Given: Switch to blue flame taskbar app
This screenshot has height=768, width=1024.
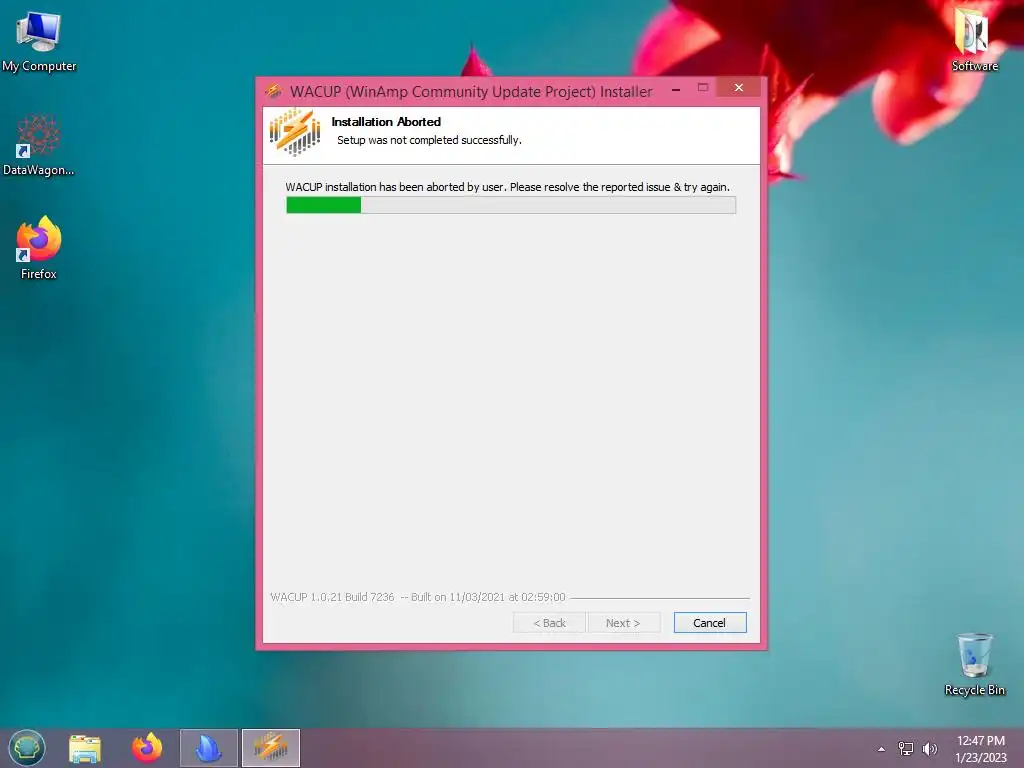Looking at the screenshot, I should (209, 748).
